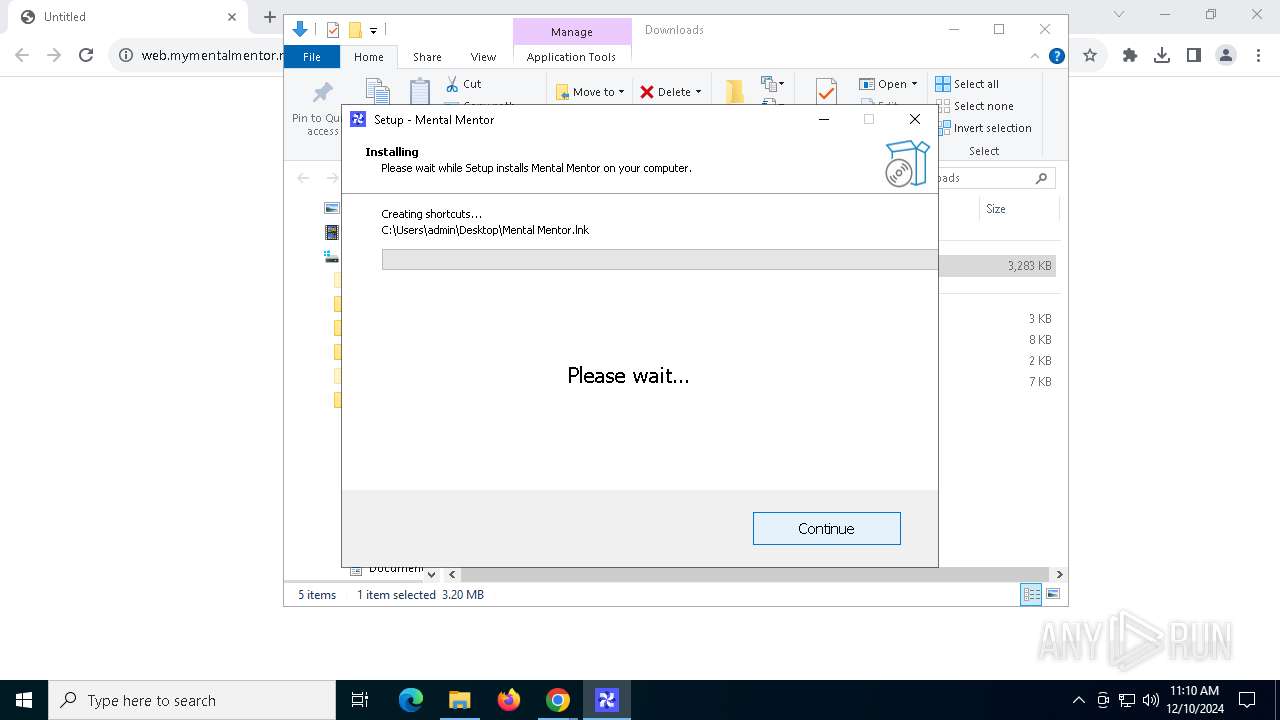Open the volume speaker icon

point(1150,700)
